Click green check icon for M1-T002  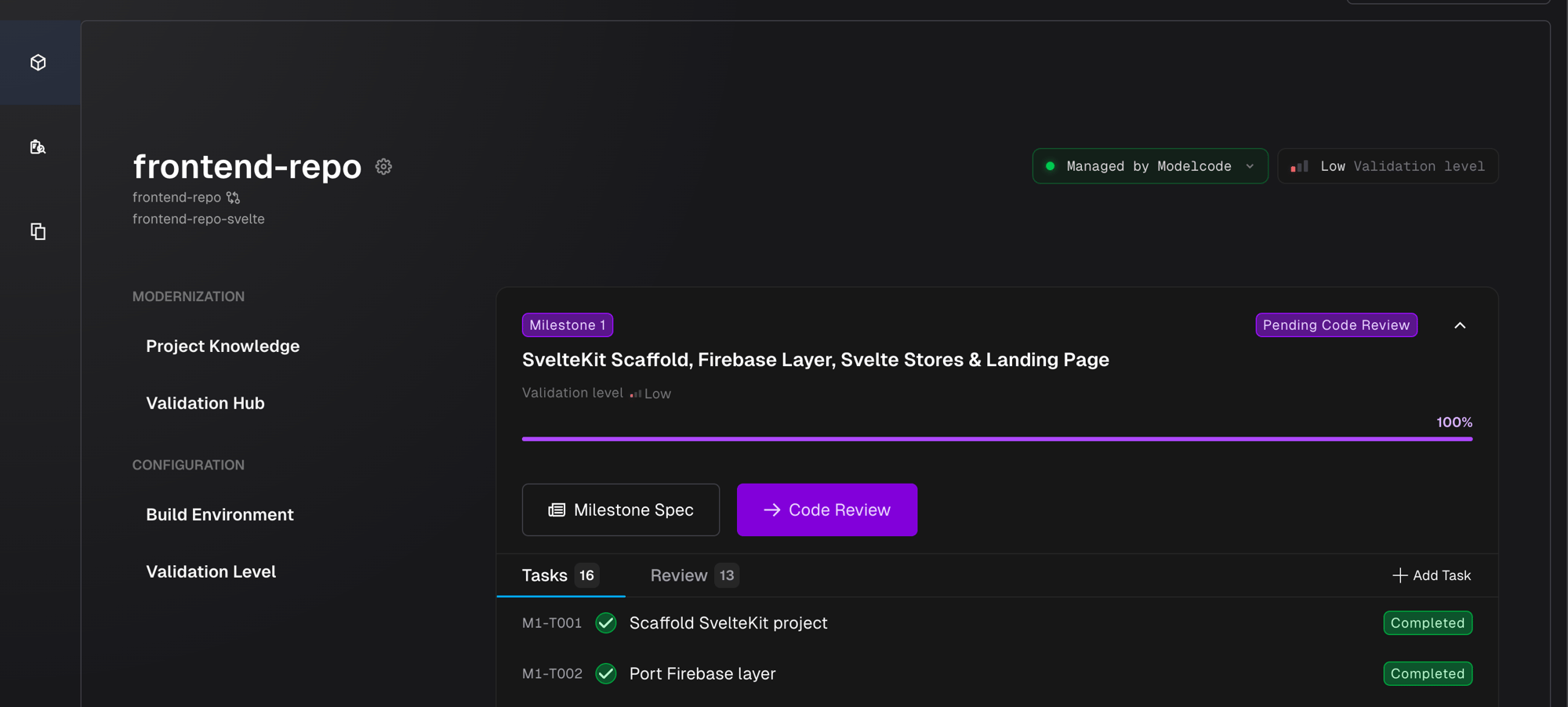coord(606,674)
